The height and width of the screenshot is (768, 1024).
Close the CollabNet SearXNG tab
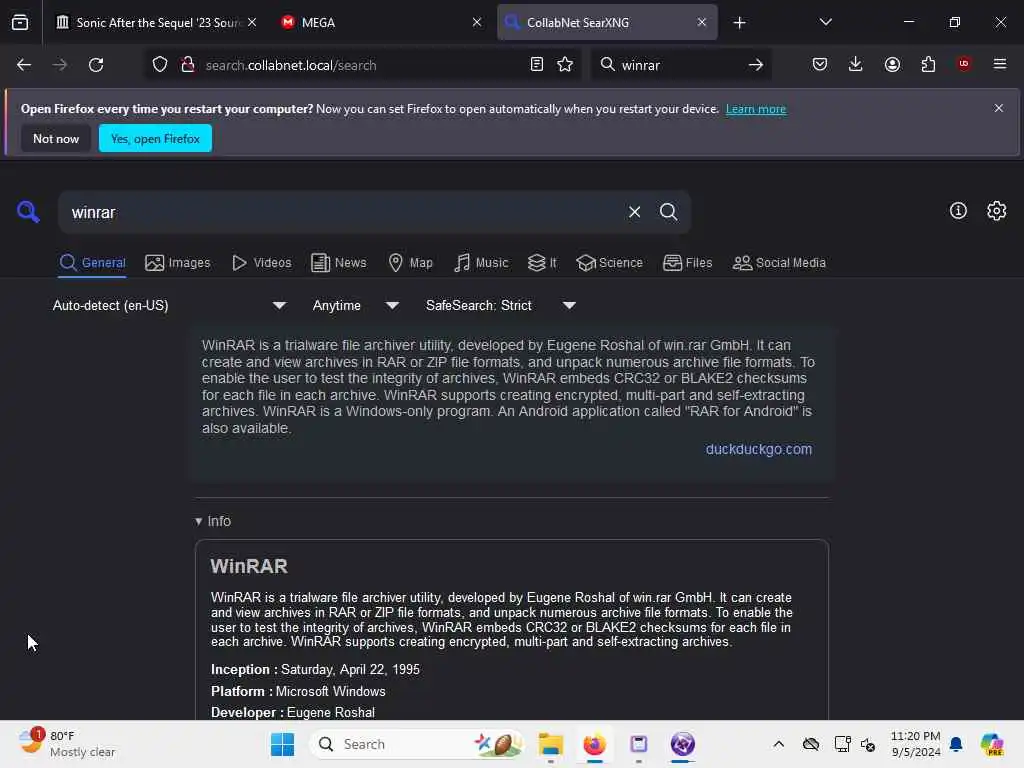(701, 22)
